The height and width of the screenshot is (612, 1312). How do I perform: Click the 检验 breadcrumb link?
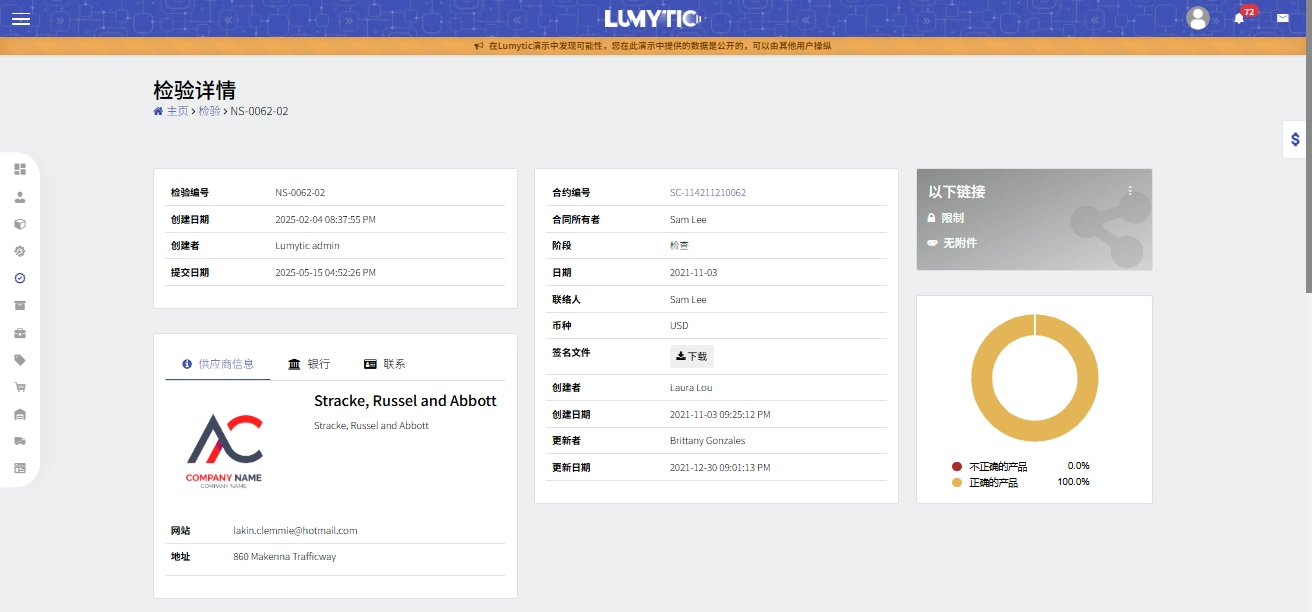coord(209,111)
